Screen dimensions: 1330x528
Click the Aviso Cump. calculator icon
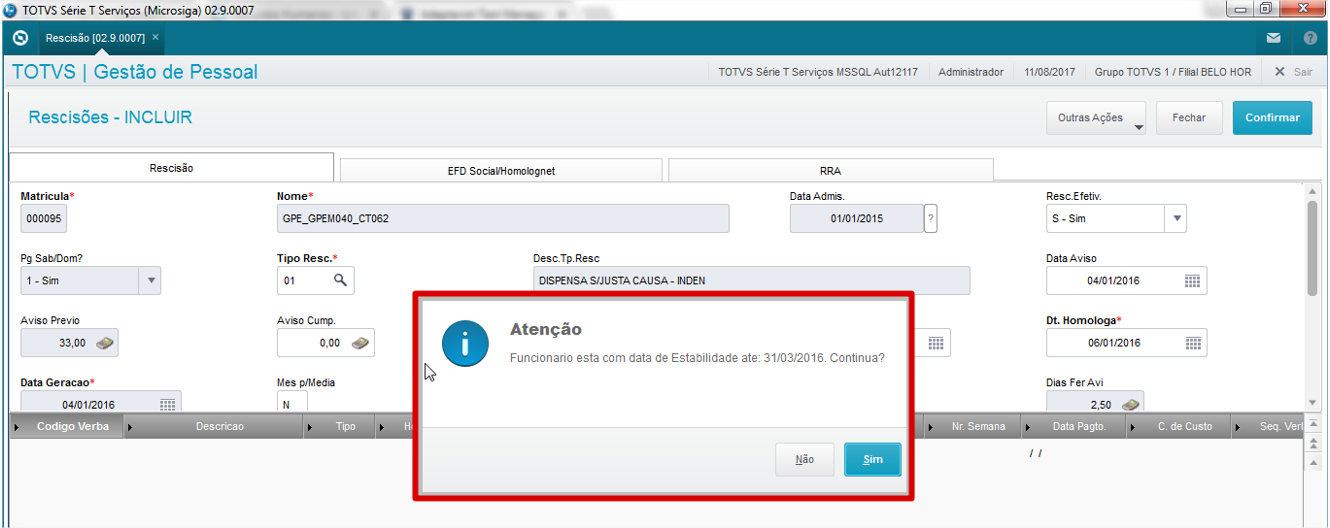tap(361, 343)
